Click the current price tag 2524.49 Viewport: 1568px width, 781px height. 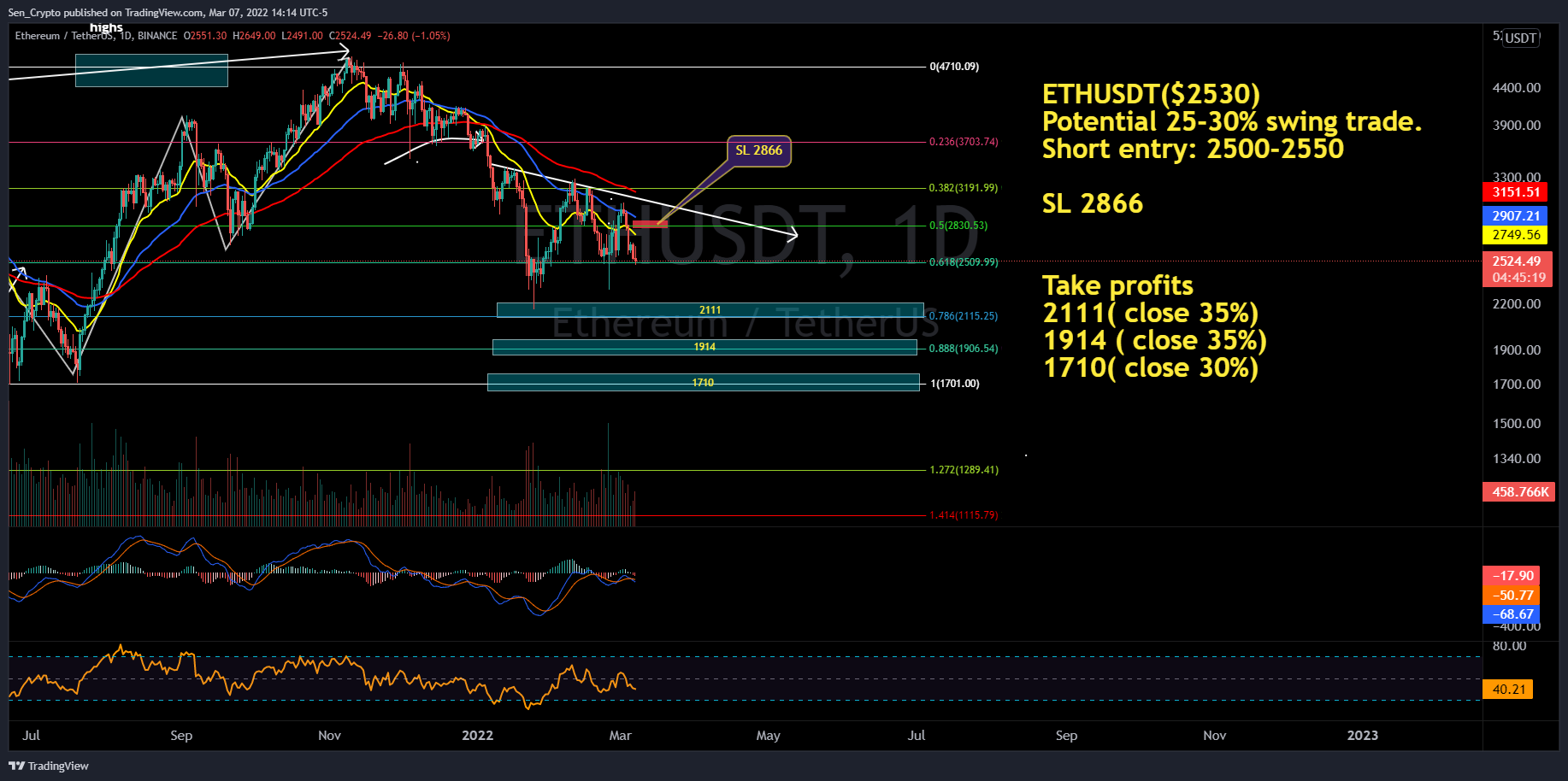point(1517,261)
